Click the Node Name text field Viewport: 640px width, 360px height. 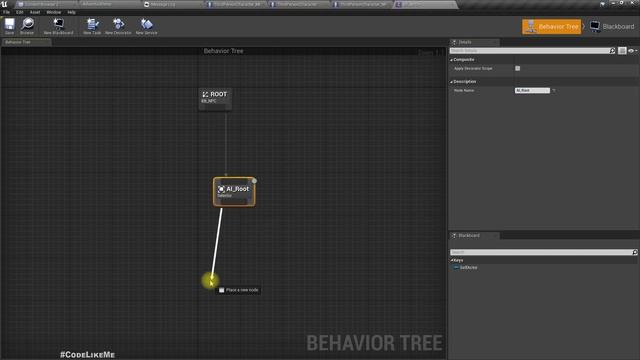click(x=532, y=90)
